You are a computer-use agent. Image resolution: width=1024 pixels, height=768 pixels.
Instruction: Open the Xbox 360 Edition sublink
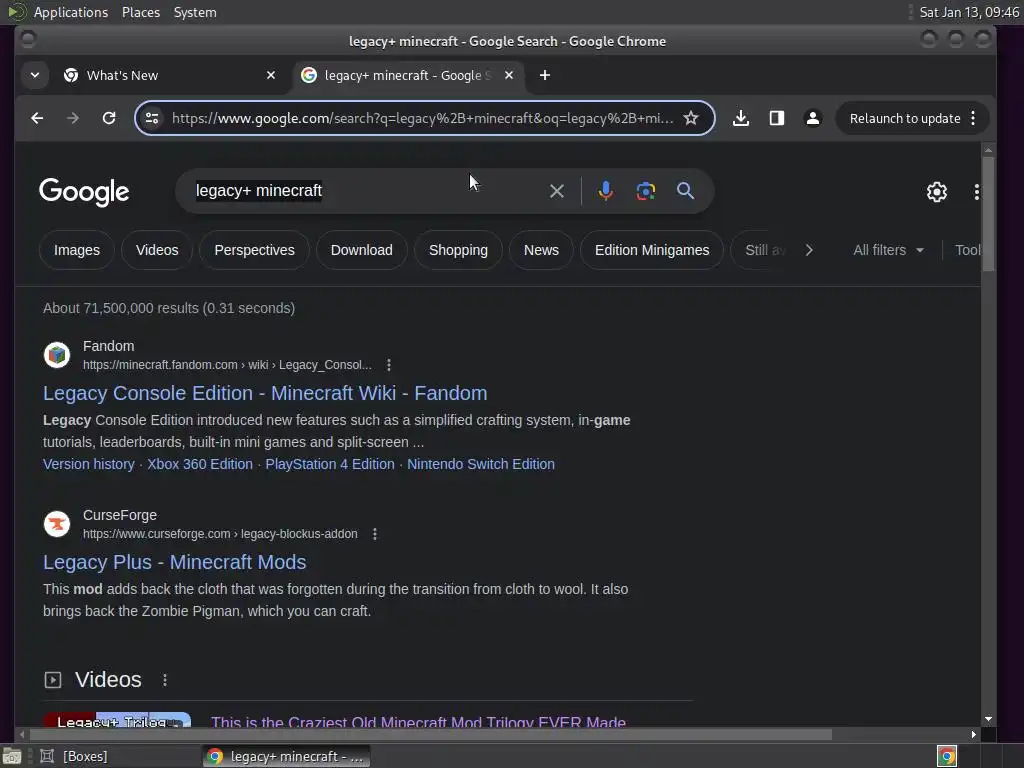pyautogui.click(x=200, y=464)
